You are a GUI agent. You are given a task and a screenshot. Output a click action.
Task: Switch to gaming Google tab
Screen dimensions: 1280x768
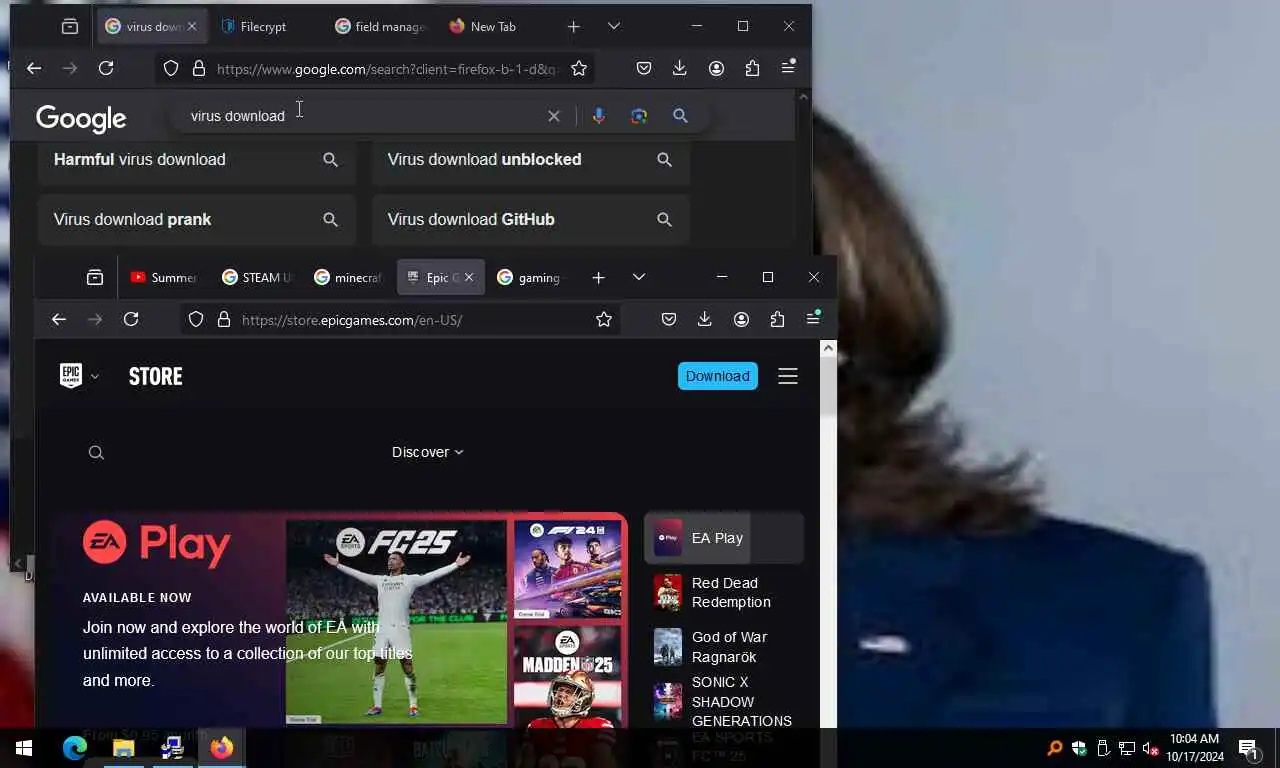coord(530,278)
